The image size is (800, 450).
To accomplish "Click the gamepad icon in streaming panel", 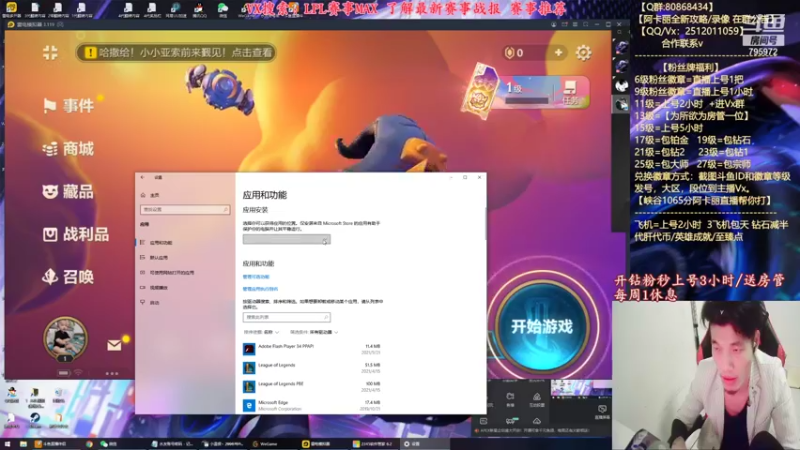I will [x=510, y=421].
